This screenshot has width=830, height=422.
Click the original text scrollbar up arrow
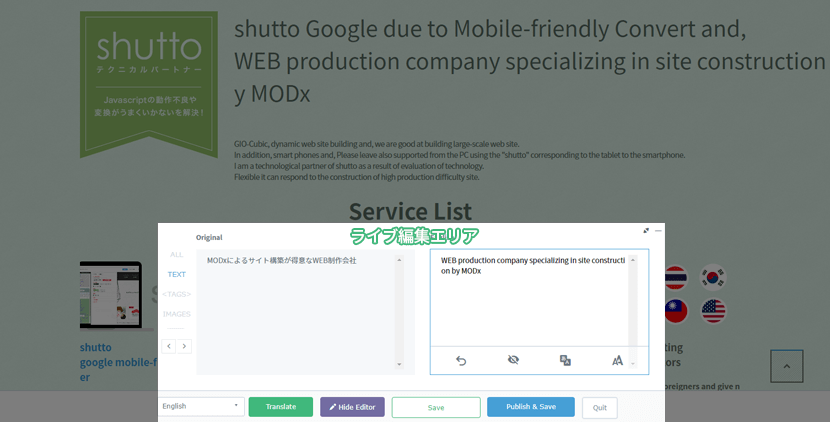point(399,260)
